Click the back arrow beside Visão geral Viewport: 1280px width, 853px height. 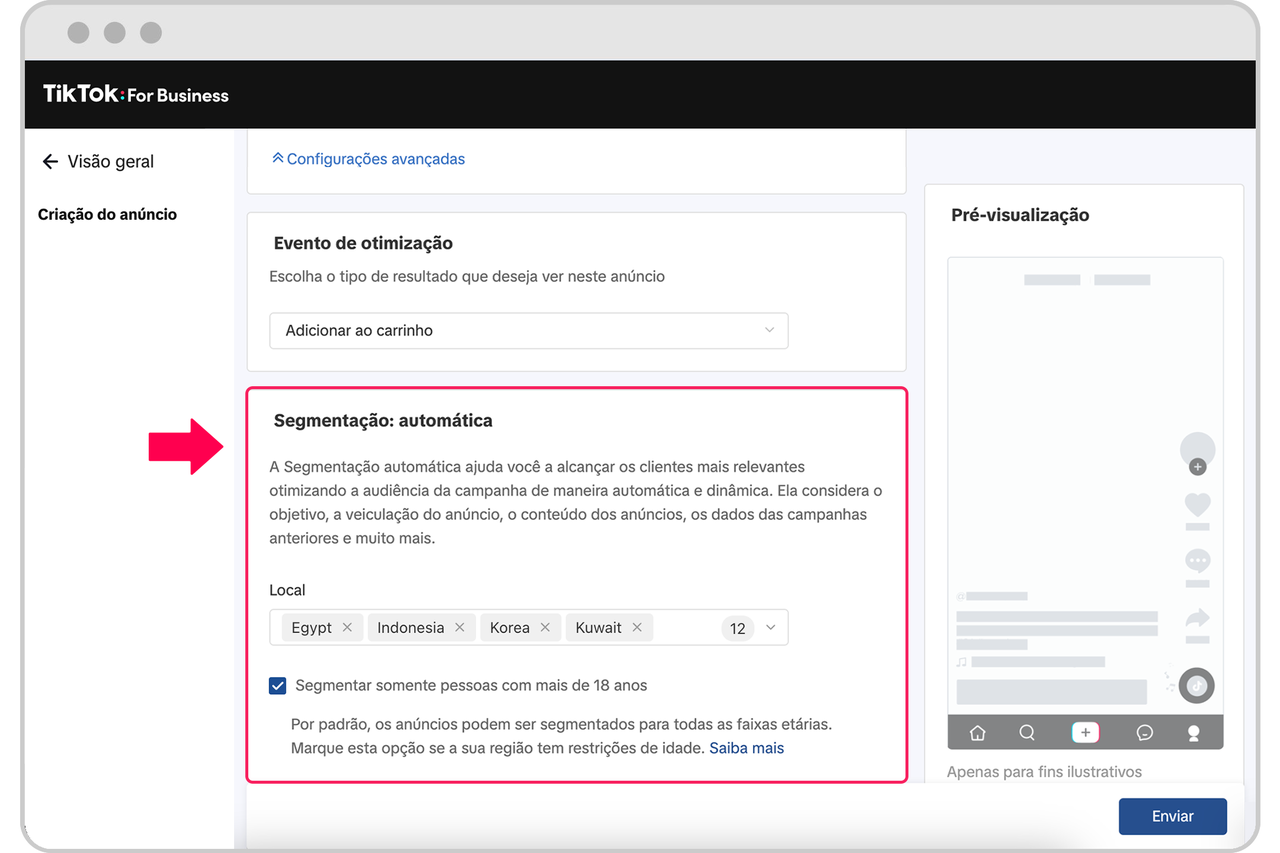(x=50, y=162)
